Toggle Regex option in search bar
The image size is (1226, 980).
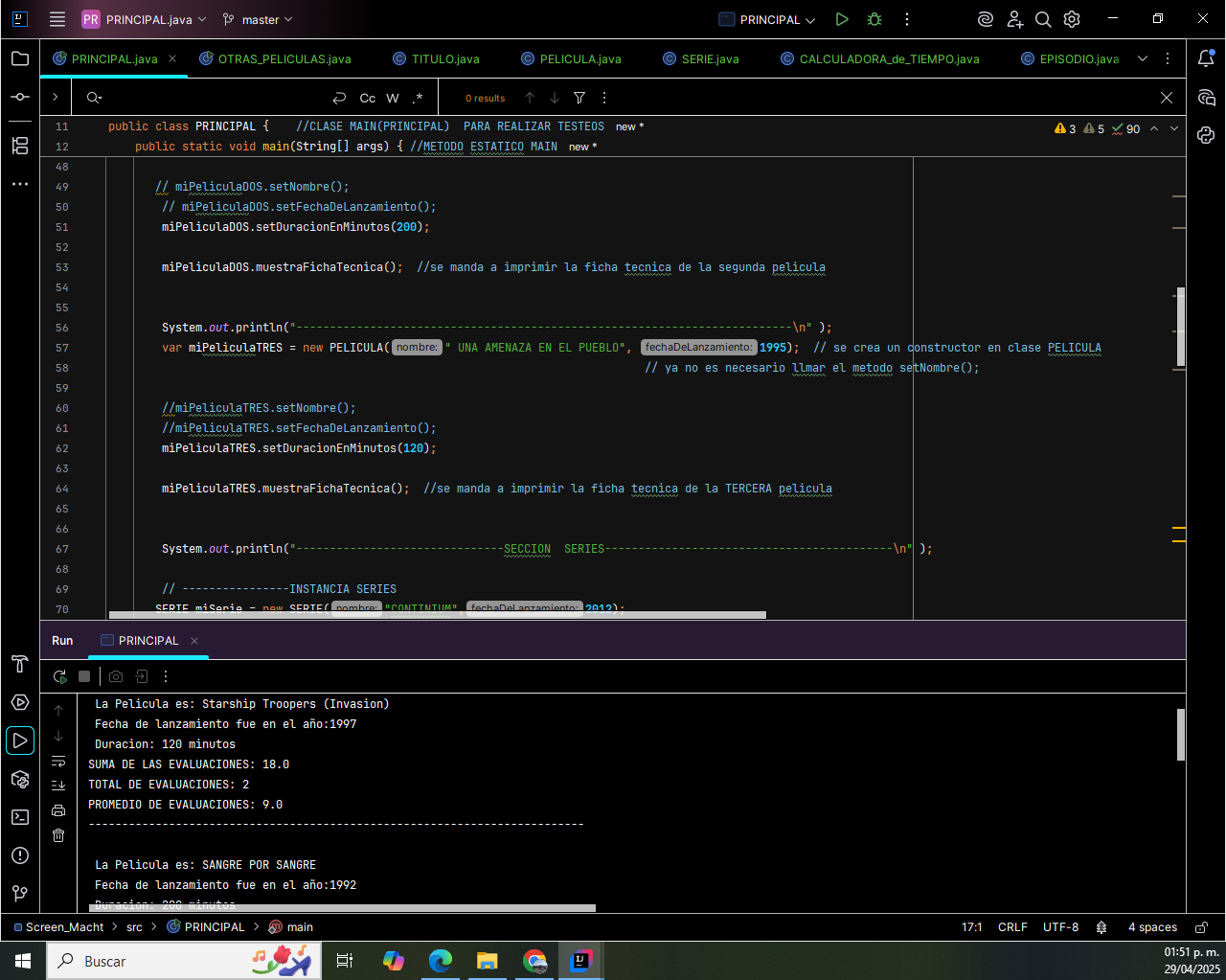pyautogui.click(x=418, y=98)
